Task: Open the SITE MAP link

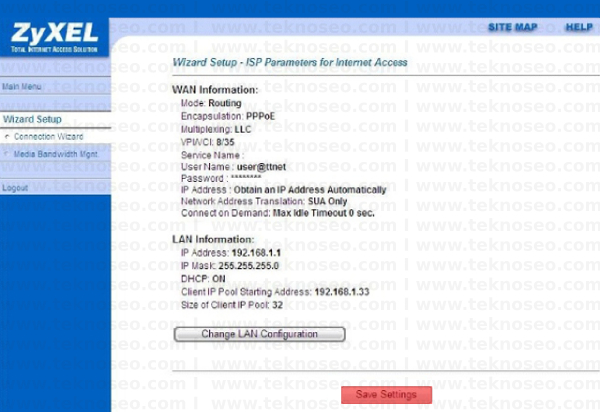Action: (x=513, y=27)
